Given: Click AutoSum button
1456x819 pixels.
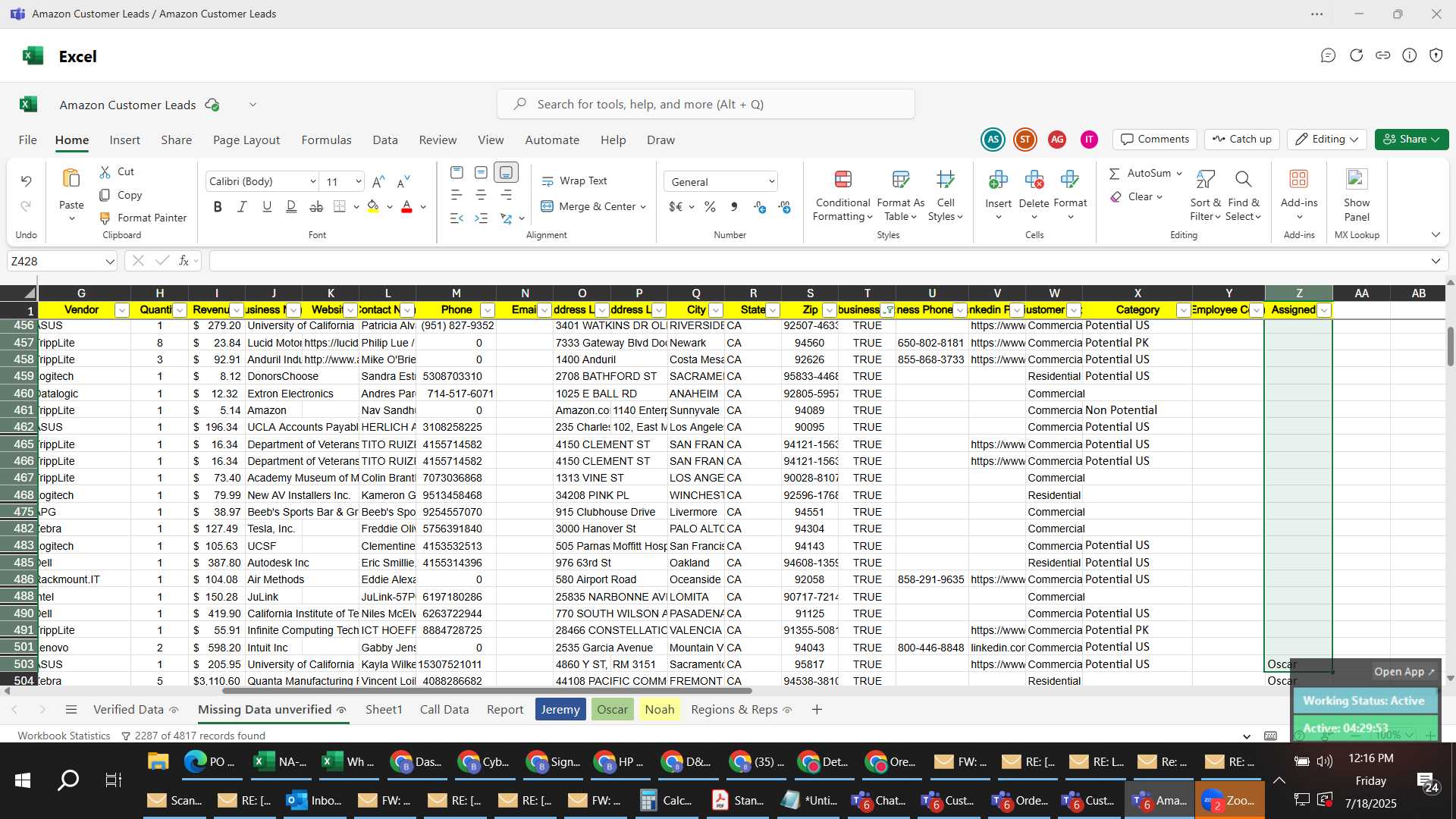Looking at the screenshot, I should (1140, 174).
